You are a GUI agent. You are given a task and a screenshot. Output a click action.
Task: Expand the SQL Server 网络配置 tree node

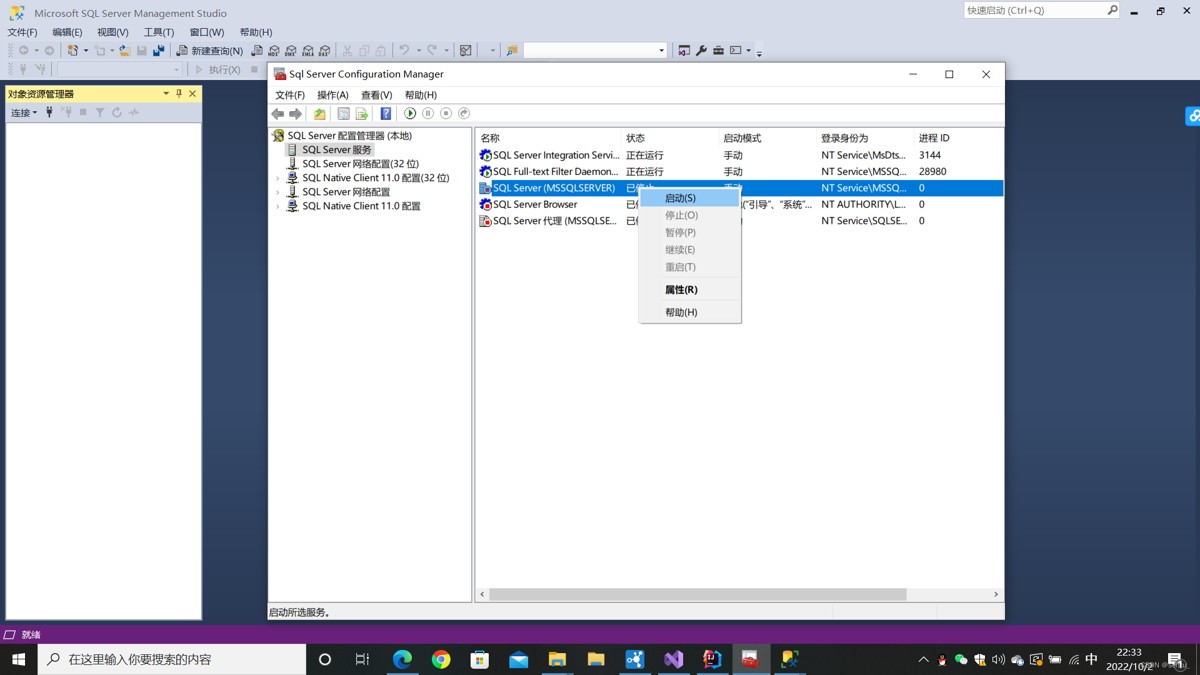[x=278, y=192]
